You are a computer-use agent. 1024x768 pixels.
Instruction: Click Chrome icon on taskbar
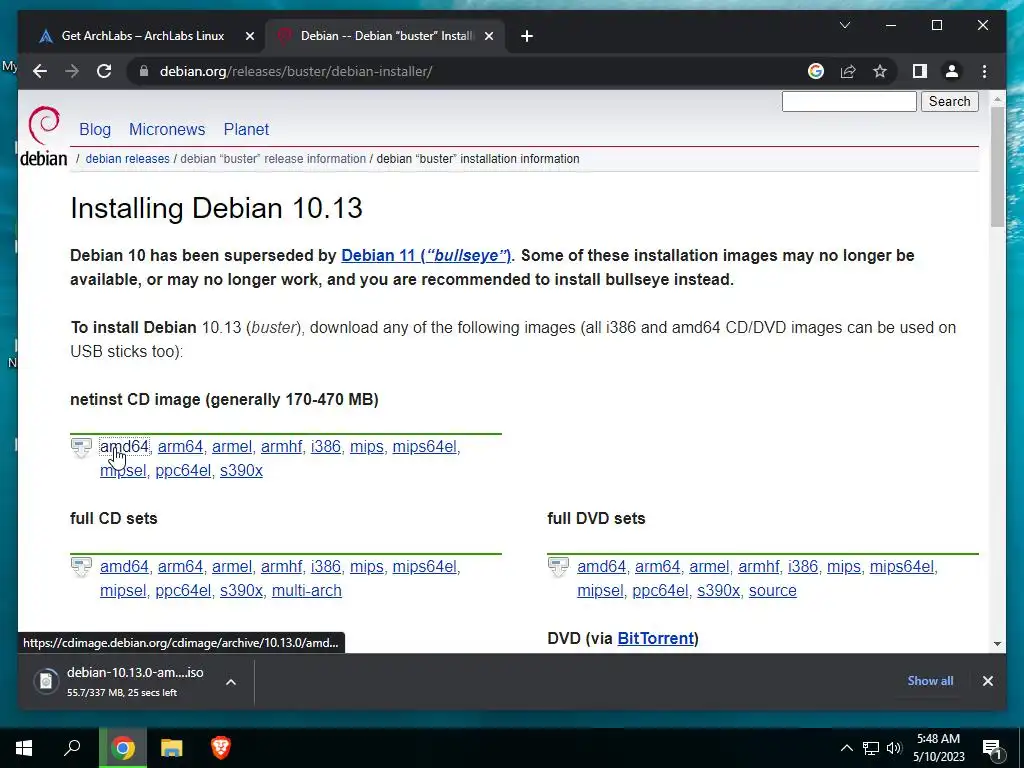click(x=122, y=748)
